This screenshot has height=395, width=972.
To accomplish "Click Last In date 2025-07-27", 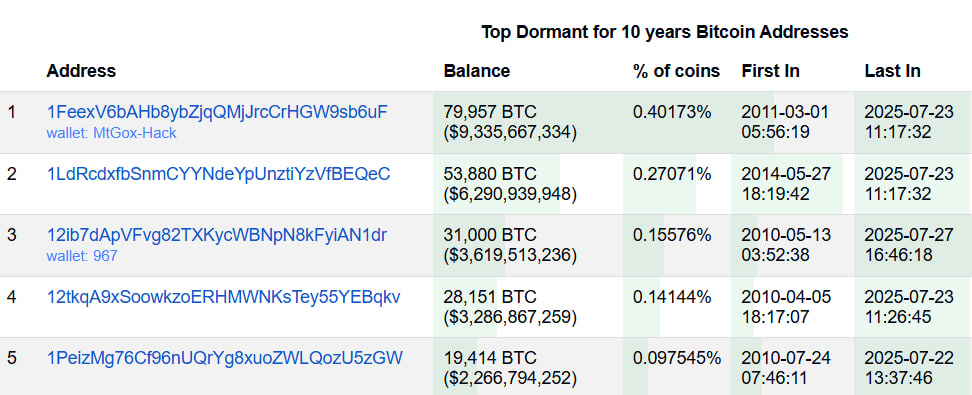I will click(x=909, y=235).
